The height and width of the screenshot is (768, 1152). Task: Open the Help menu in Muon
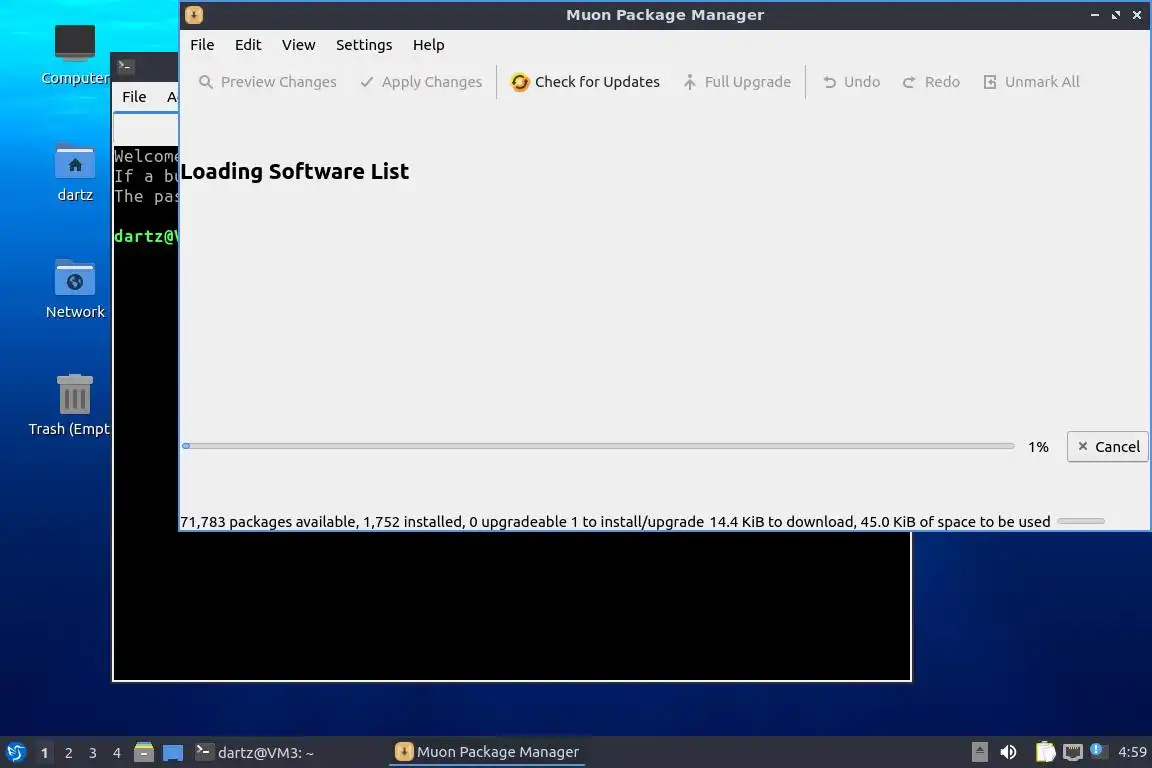pos(428,45)
